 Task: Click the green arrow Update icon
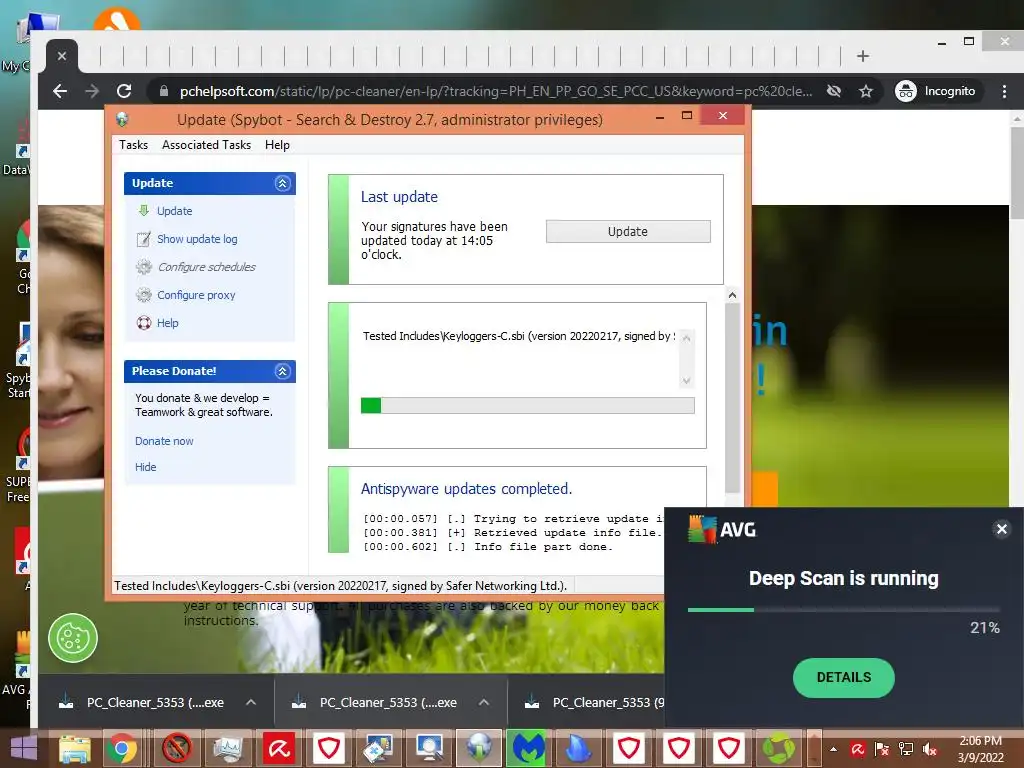tap(144, 210)
